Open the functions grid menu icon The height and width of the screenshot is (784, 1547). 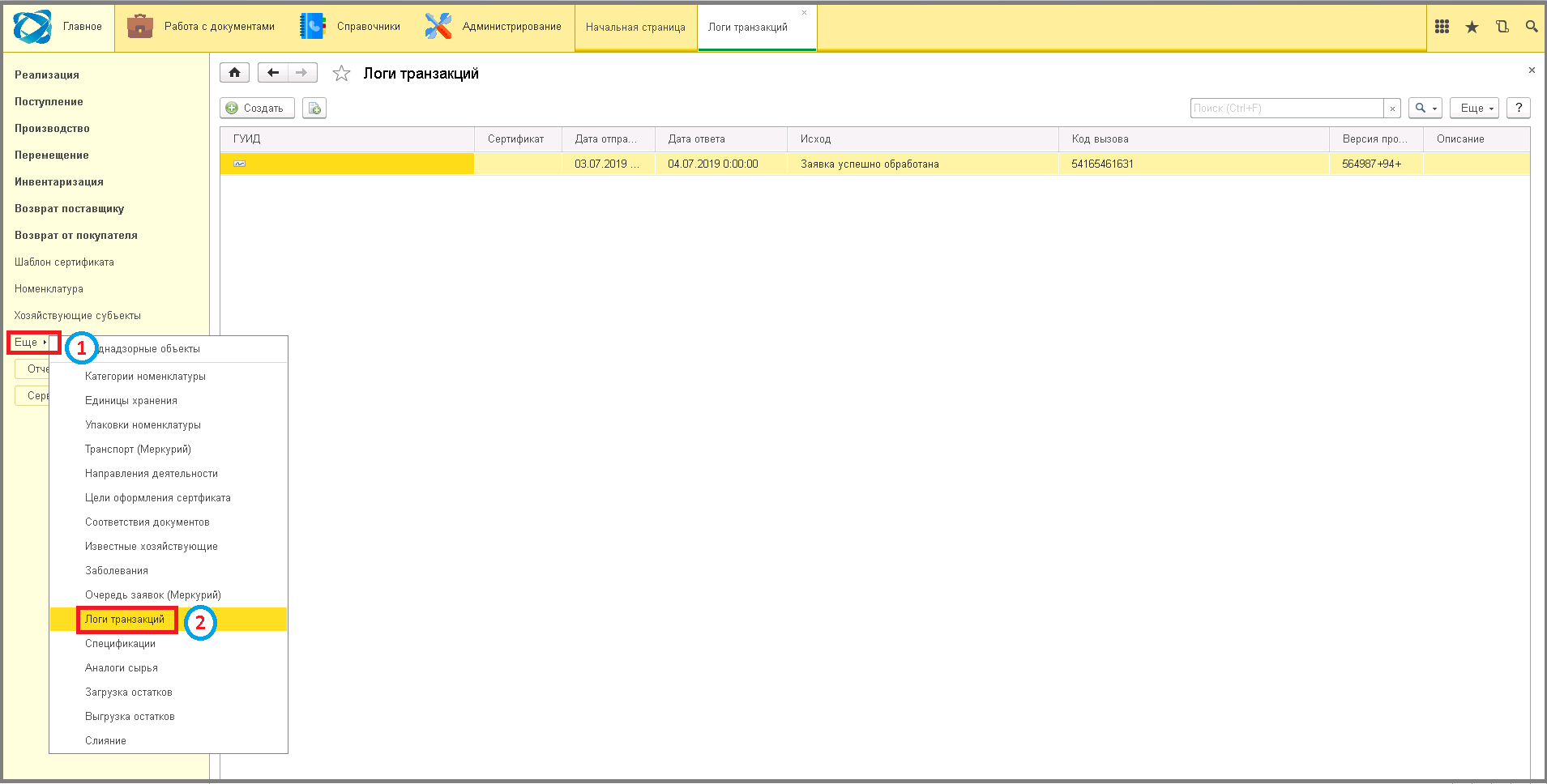pos(1442,27)
